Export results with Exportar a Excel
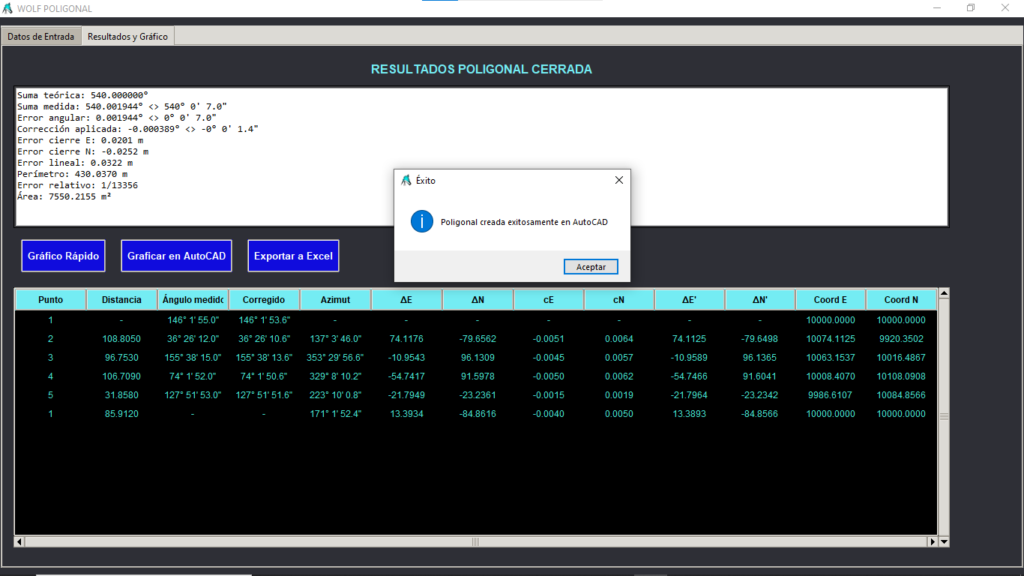 [x=293, y=256]
